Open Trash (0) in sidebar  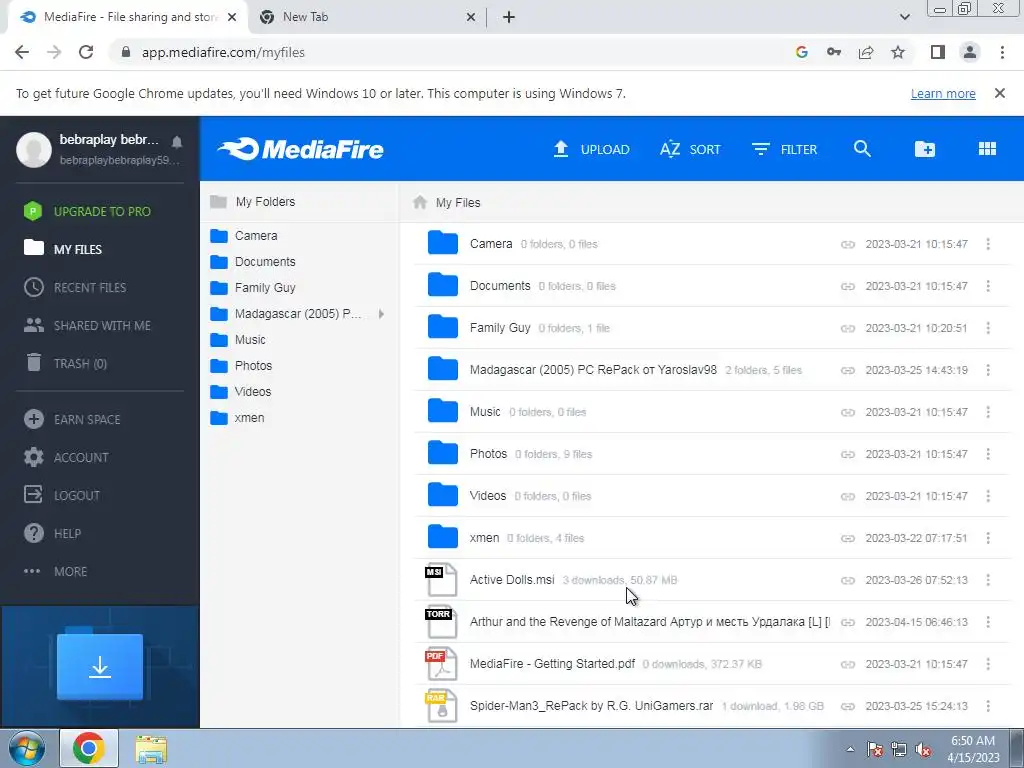65,363
